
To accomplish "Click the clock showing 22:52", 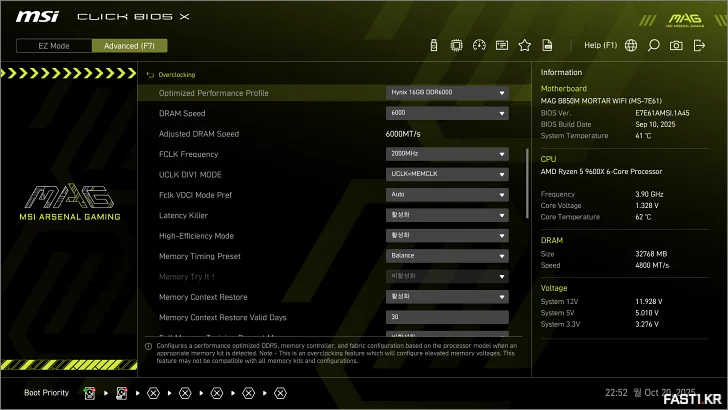I will [616, 393].
